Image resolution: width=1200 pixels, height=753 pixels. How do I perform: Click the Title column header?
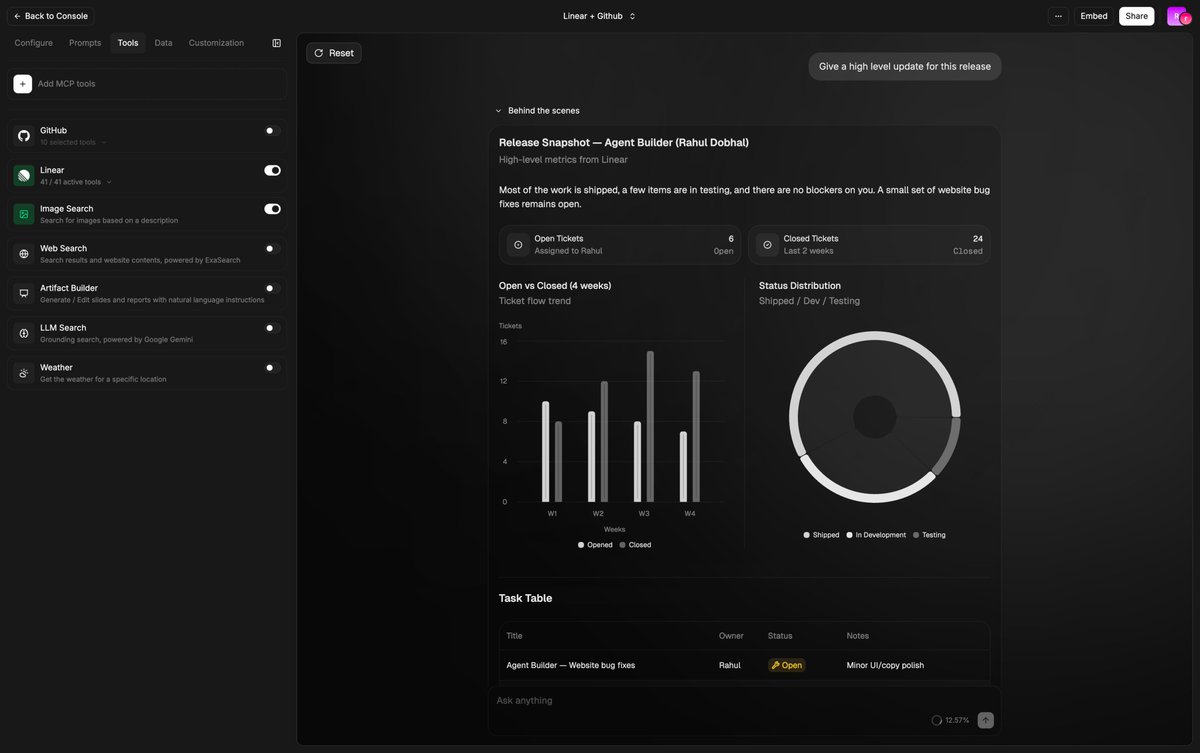(514, 636)
